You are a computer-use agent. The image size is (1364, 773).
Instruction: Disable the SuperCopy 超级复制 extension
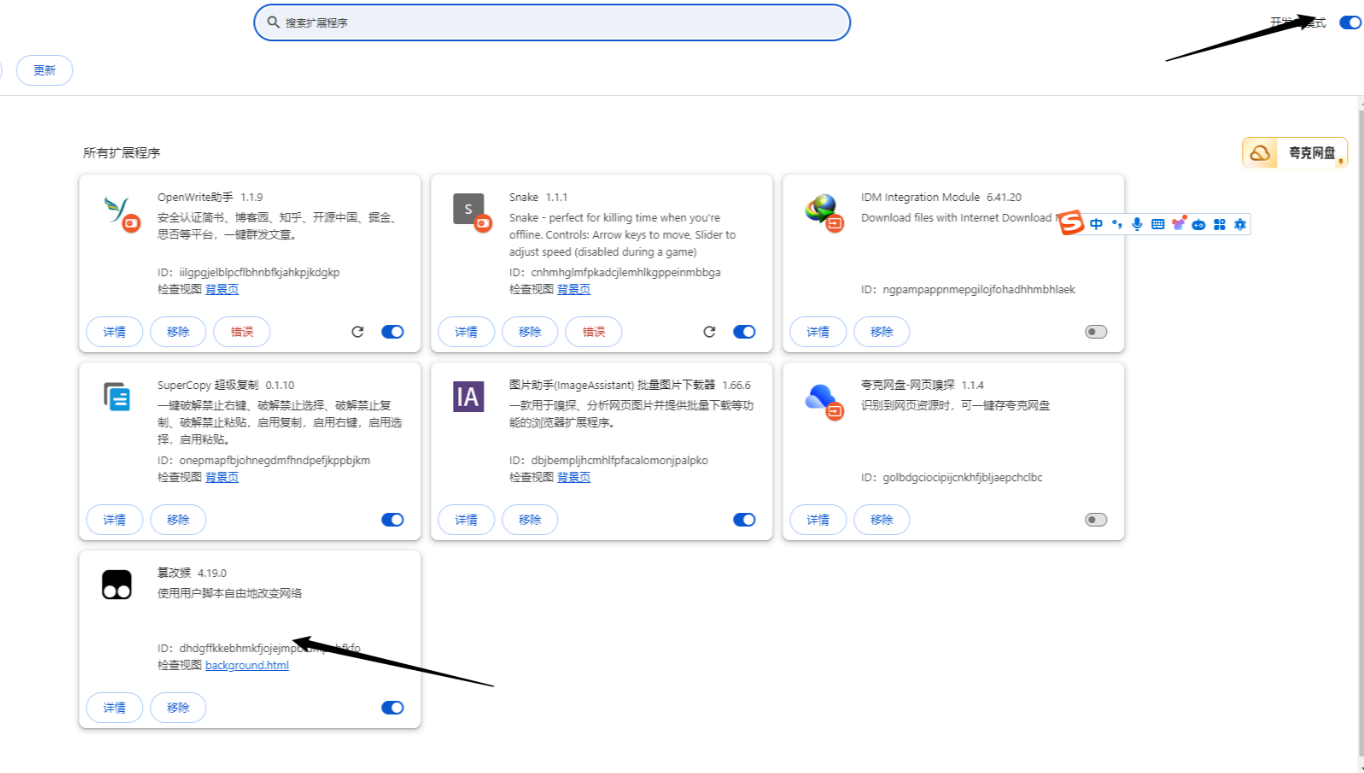pos(392,520)
